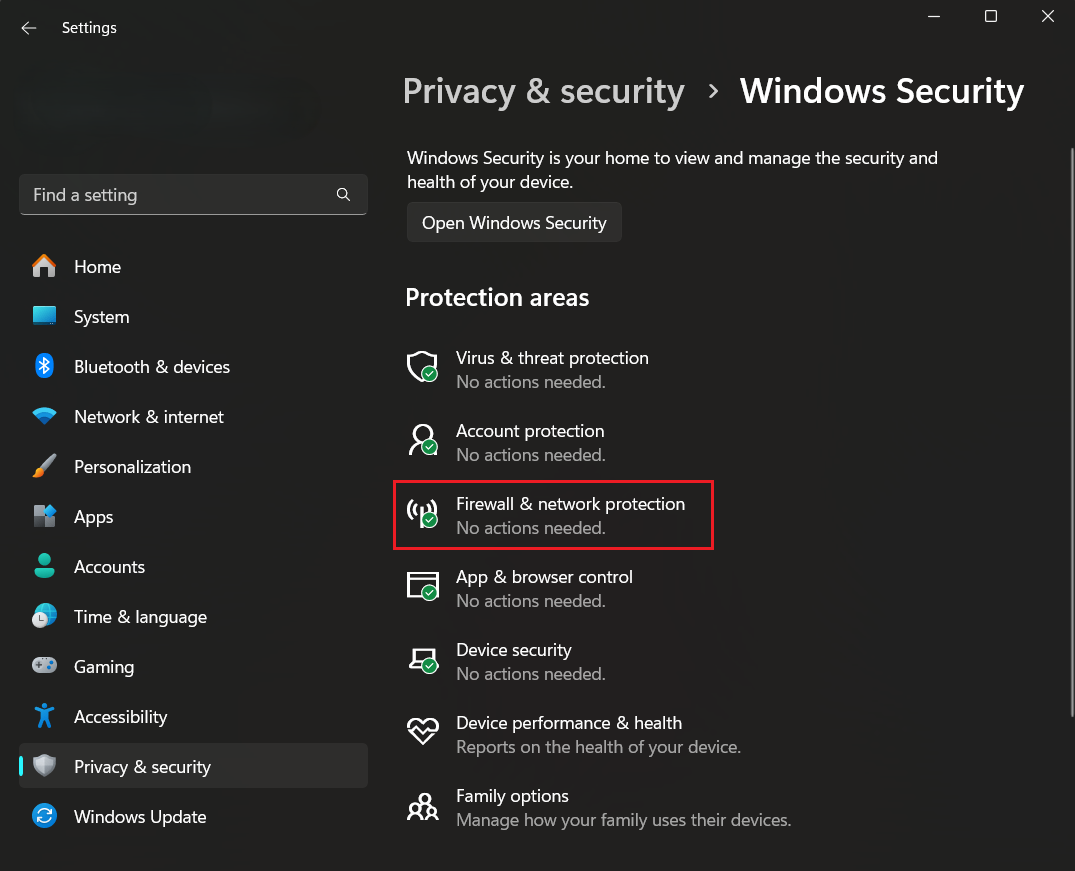This screenshot has width=1075, height=871.
Task: Go to Windows Update section
Action: pyautogui.click(x=140, y=817)
